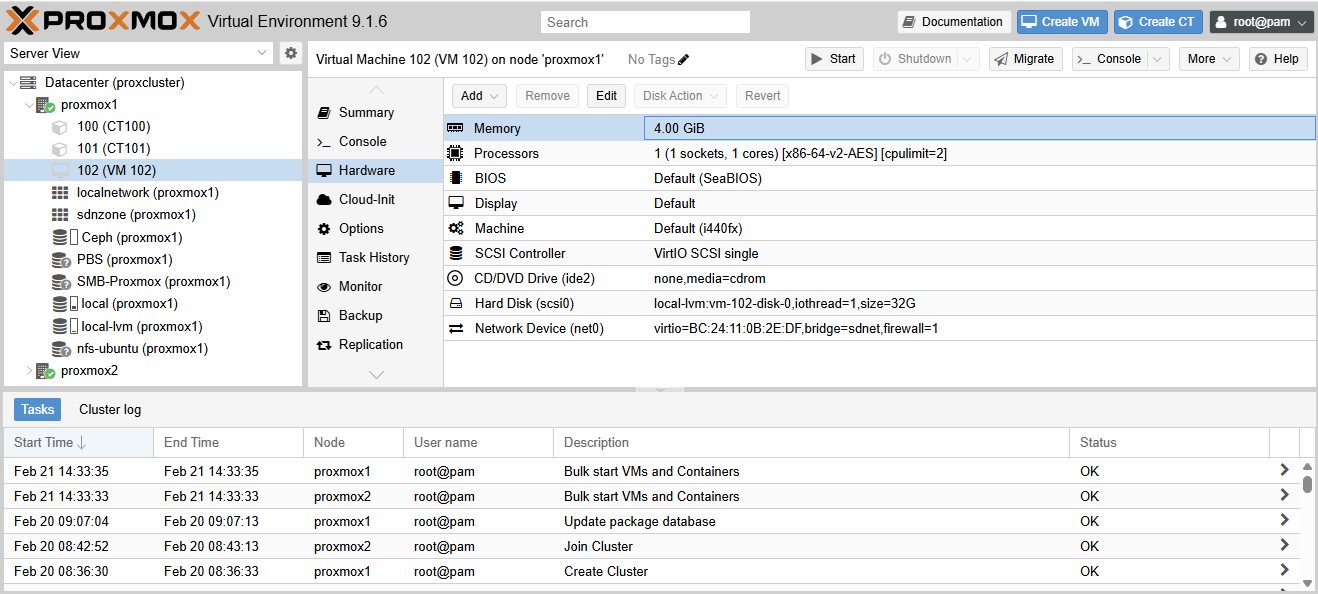The height and width of the screenshot is (594, 1318).
Task: Sort by Start Time column header
Action: [78, 442]
